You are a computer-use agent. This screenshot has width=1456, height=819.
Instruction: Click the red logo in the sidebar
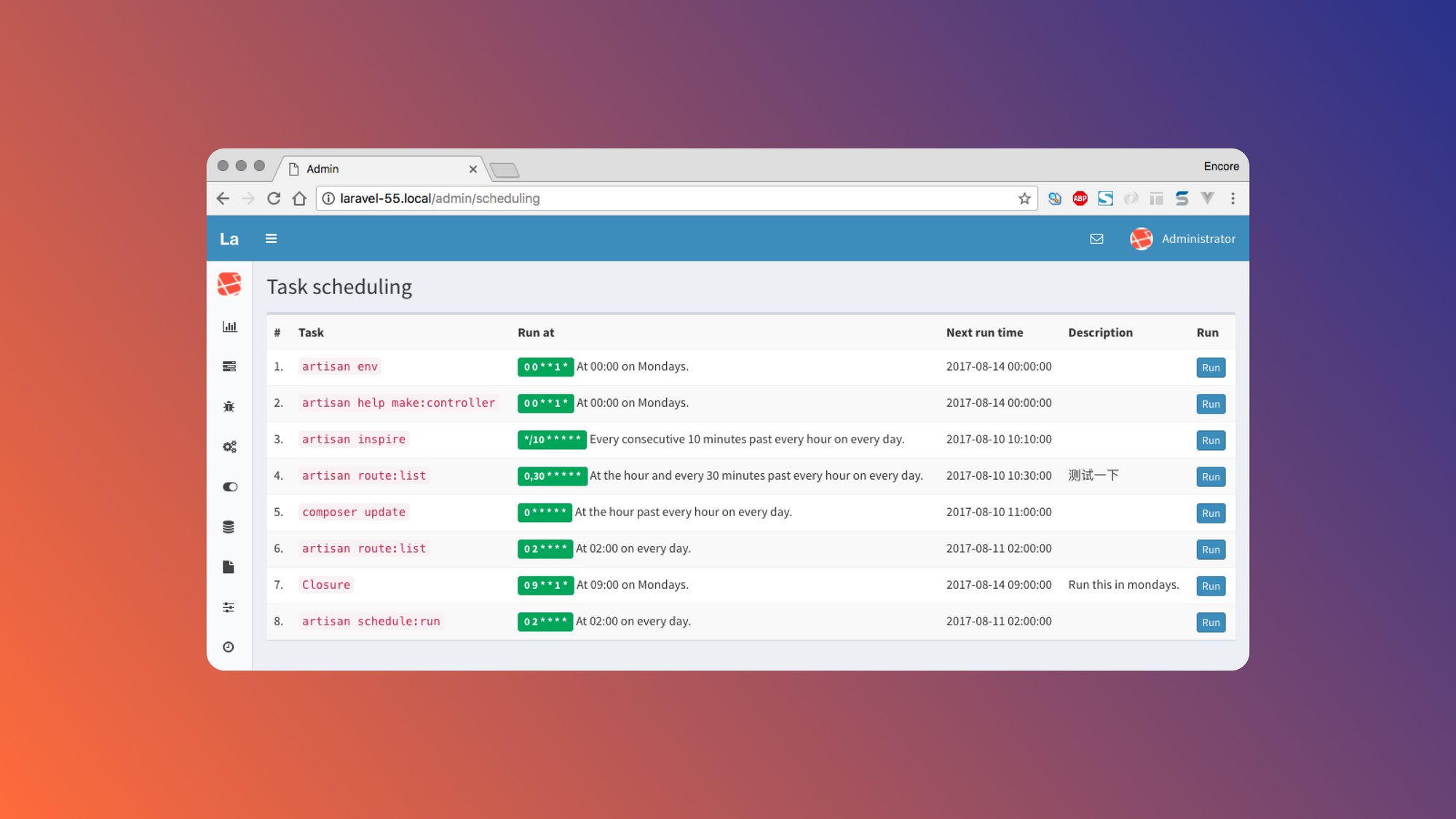coord(229,284)
